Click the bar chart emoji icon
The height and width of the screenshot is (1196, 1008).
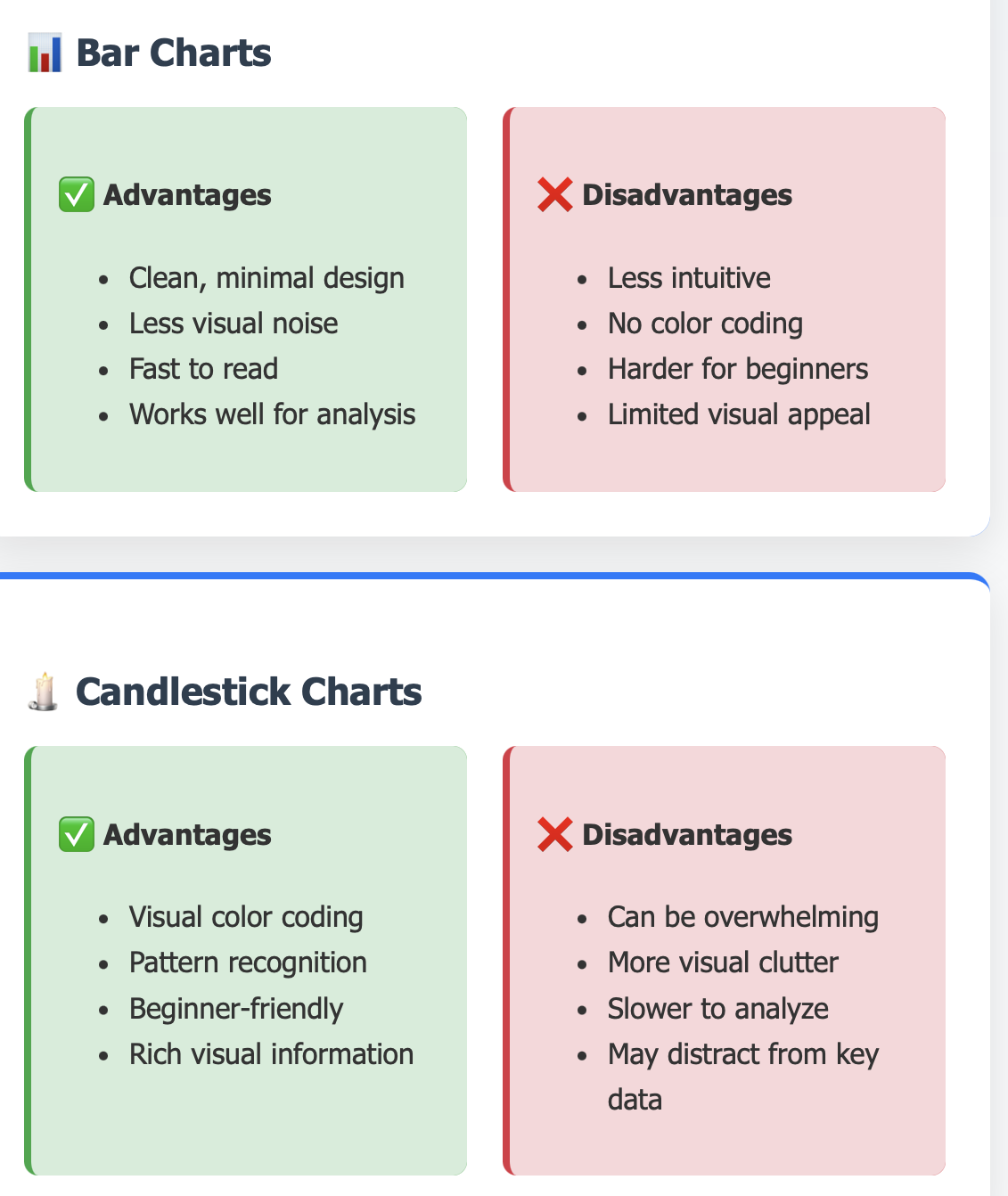[45, 53]
